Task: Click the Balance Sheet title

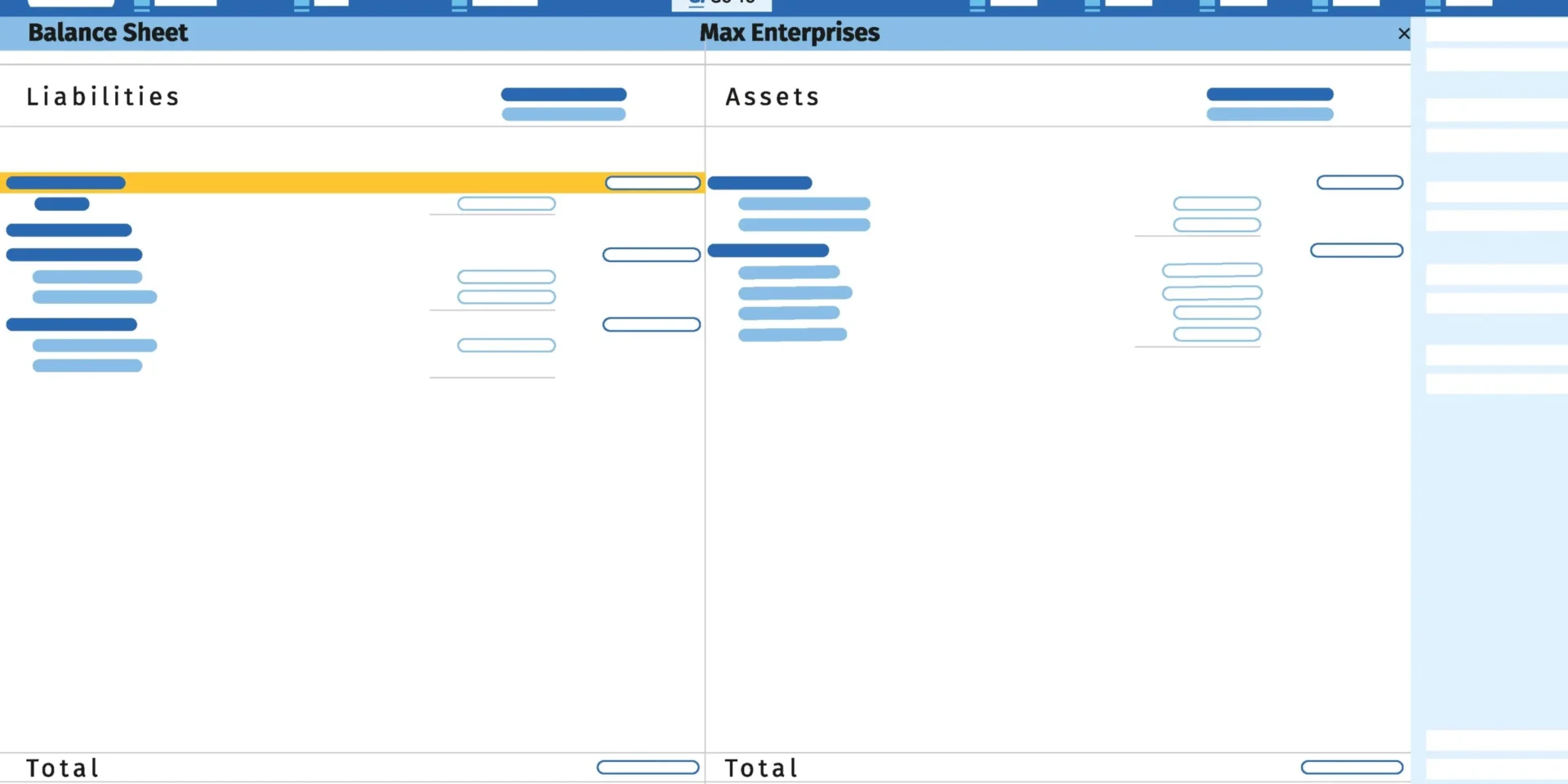Action: (x=108, y=33)
